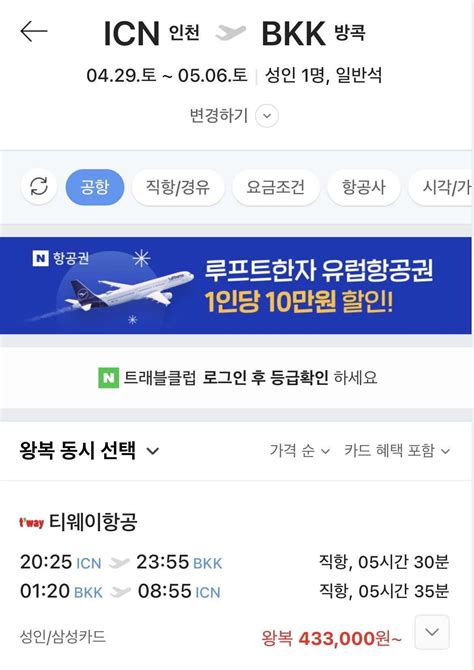Open the 왕복 동시 선택 dropdown
Viewport: 474px width, 670px height.
click(89, 450)
